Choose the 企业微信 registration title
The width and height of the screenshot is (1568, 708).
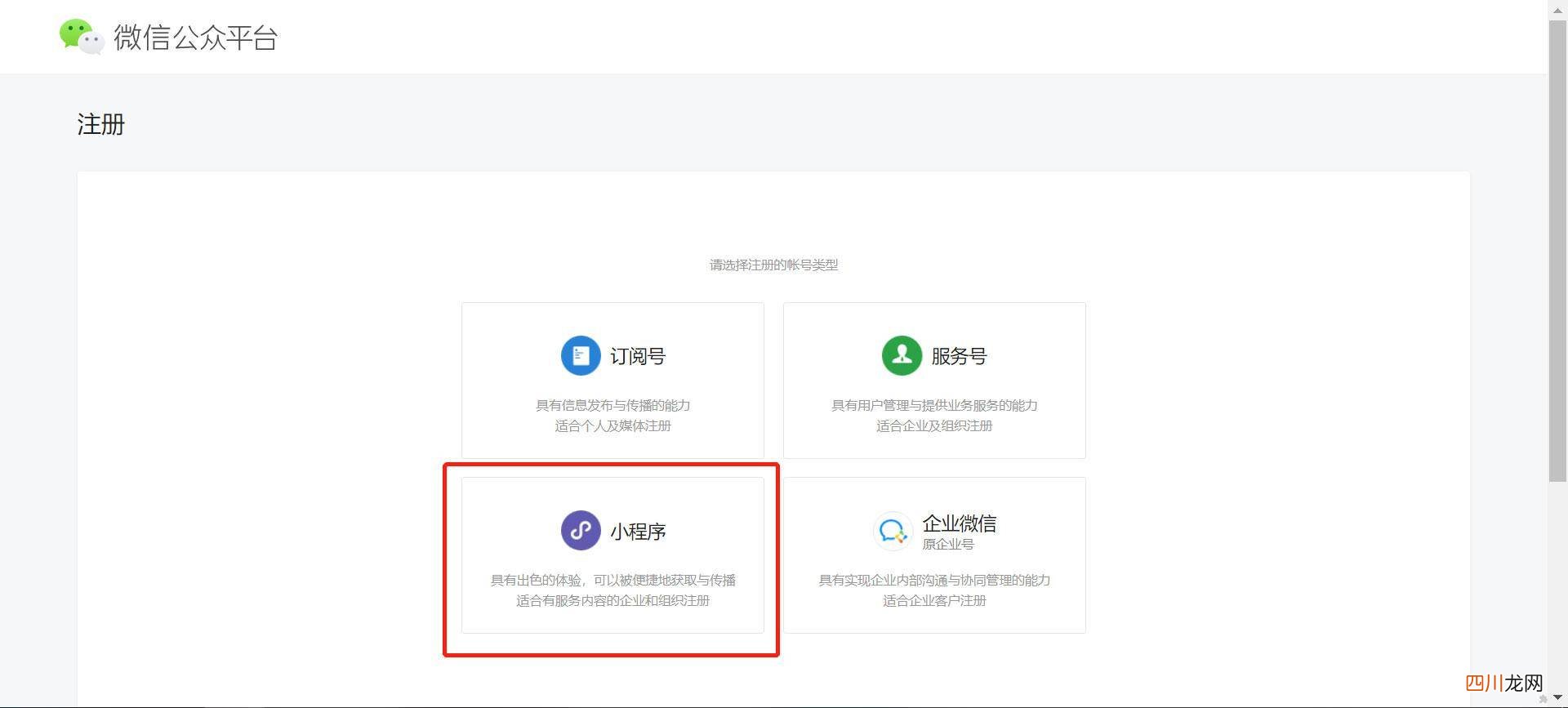tap(960, 523)
